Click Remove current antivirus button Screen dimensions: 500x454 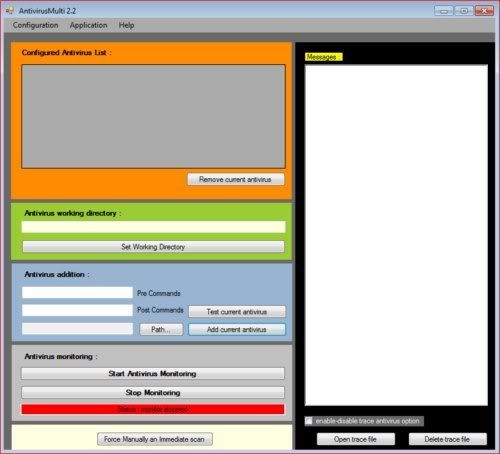click(236, 179)
